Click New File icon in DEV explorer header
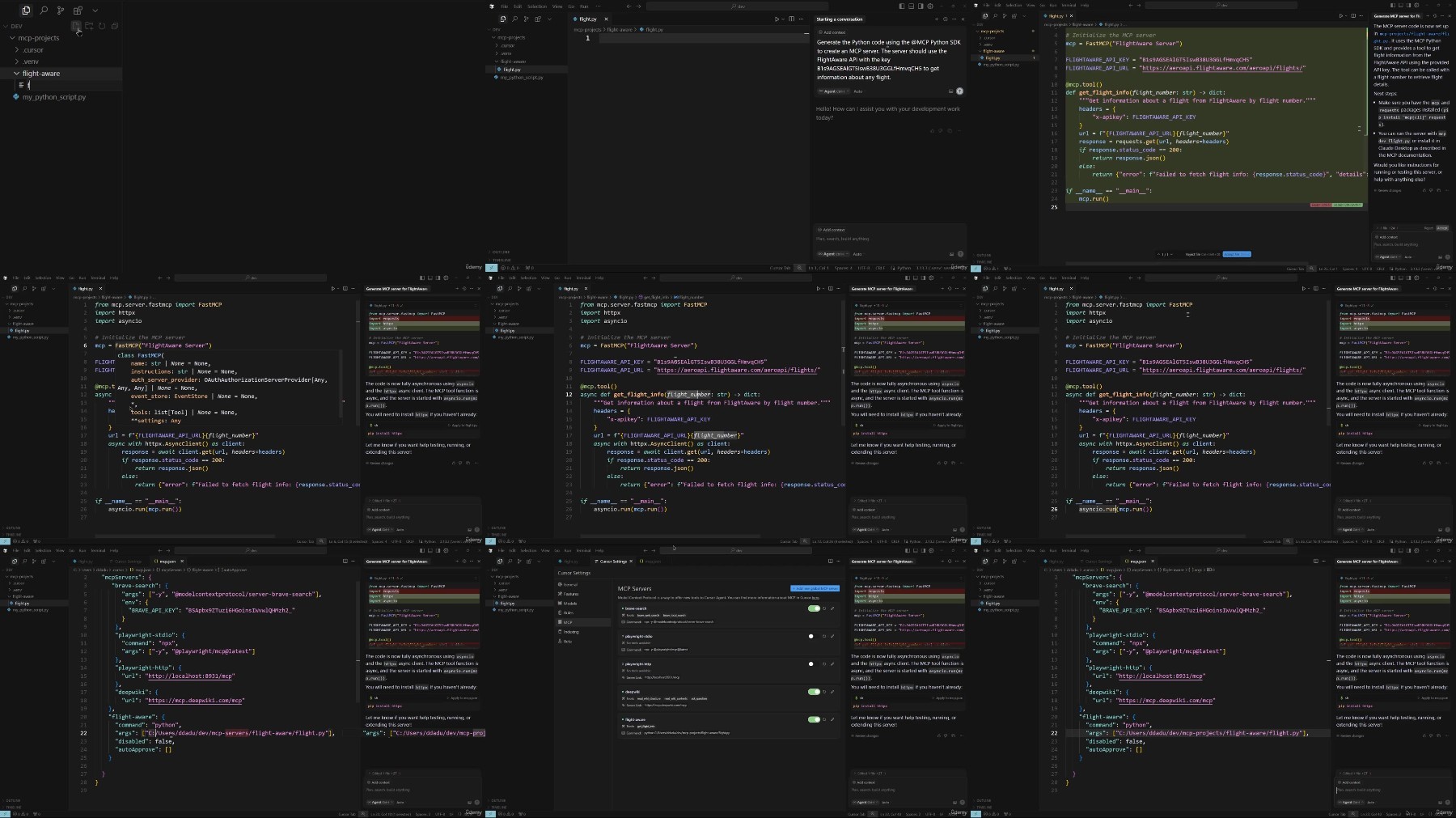The image size is (1456, 818). [x=76, y=26]
